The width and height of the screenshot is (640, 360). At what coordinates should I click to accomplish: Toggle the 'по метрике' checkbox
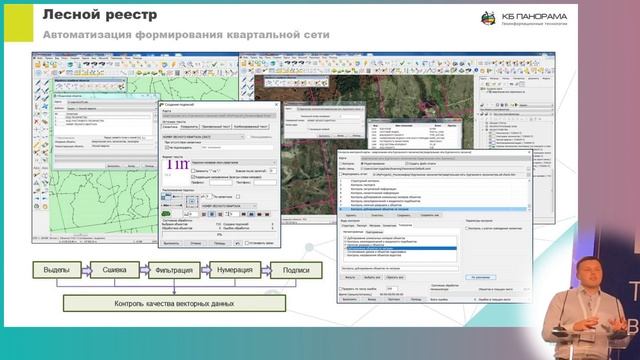click(x=238, y=197)
